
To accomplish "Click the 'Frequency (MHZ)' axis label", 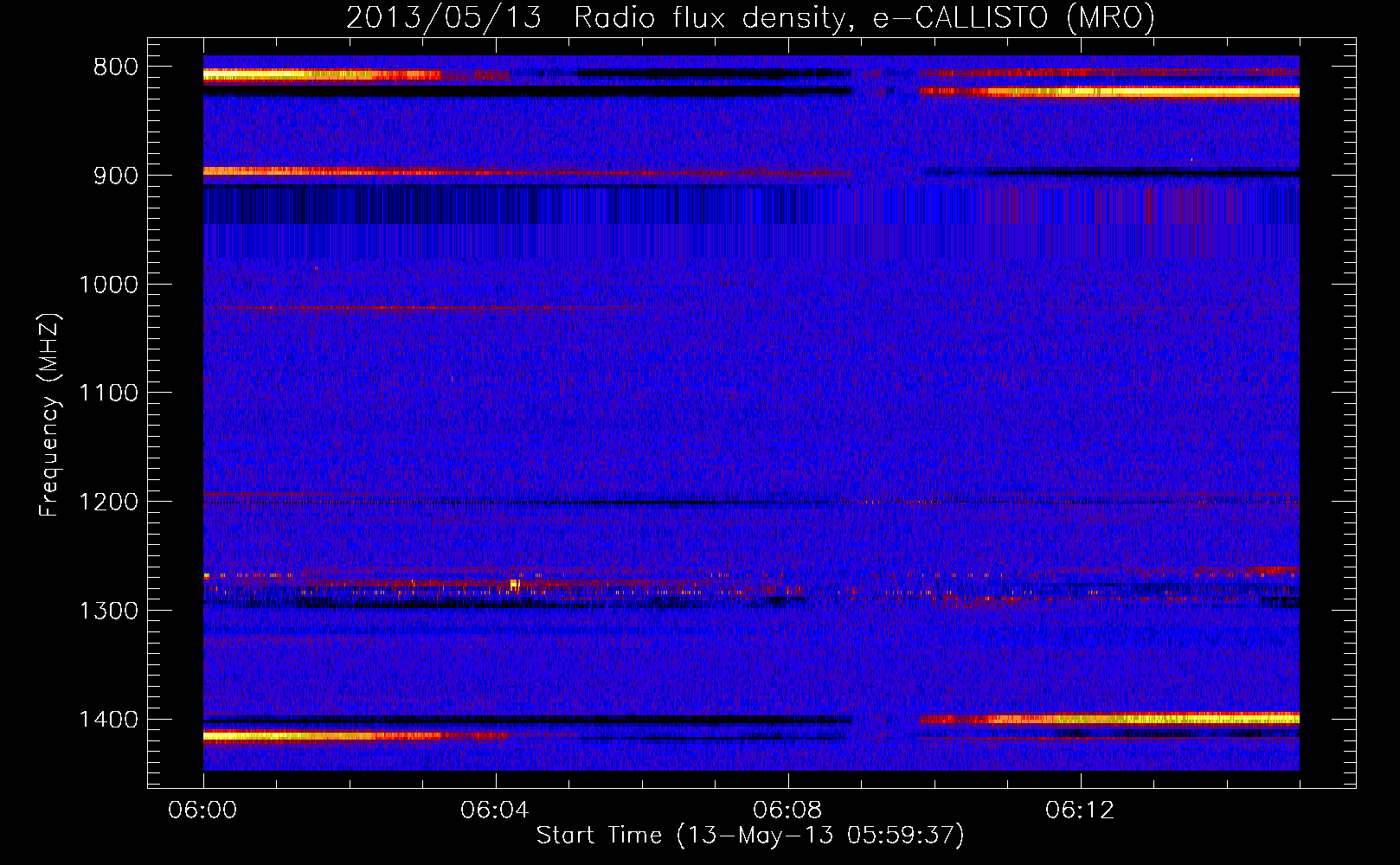I will [49, 415].
